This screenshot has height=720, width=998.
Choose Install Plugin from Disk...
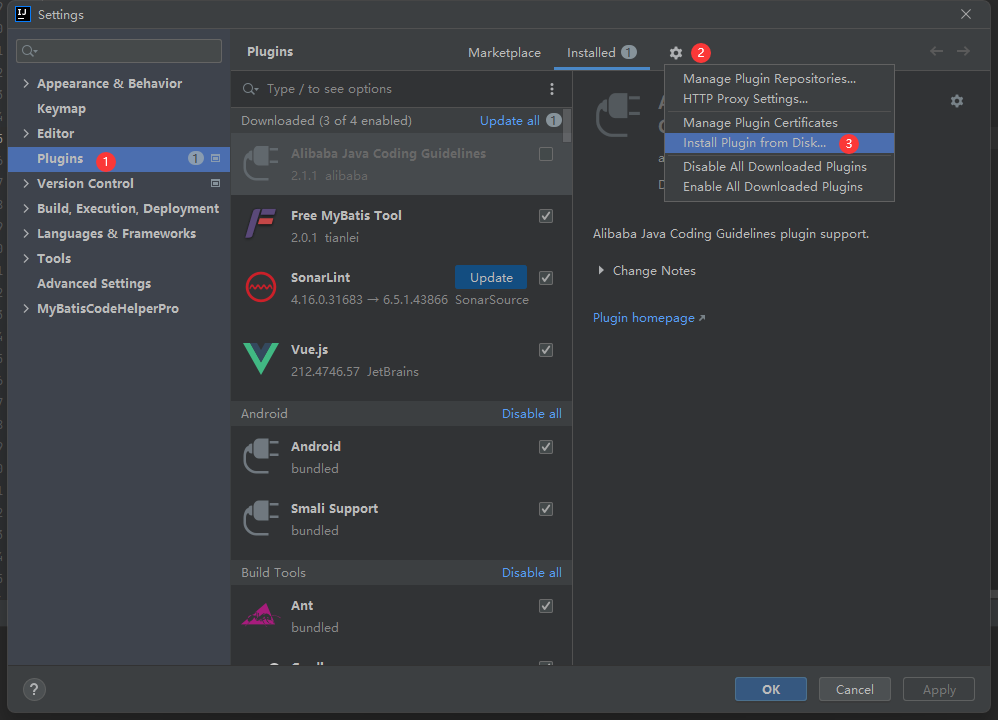click(x=779, y=143)
